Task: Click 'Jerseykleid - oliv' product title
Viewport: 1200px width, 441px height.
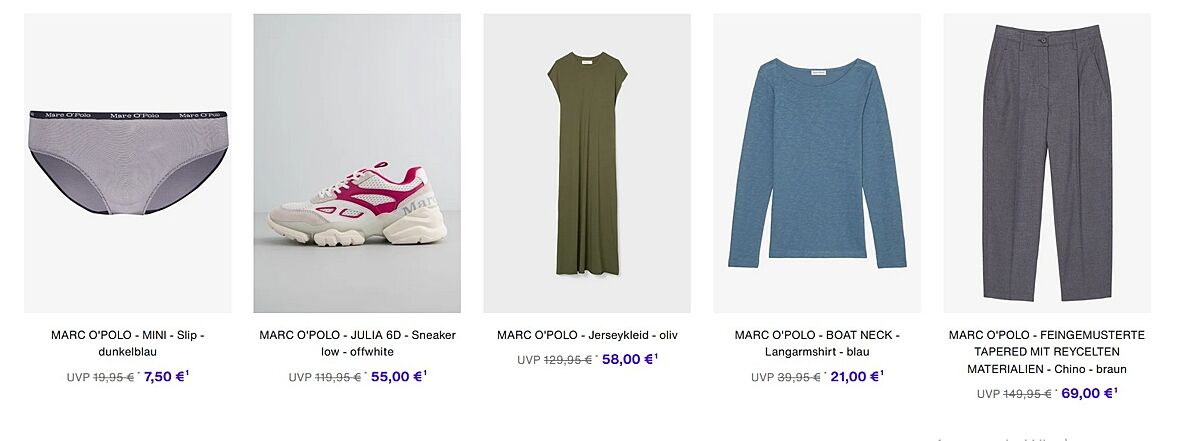Action: 587,335
